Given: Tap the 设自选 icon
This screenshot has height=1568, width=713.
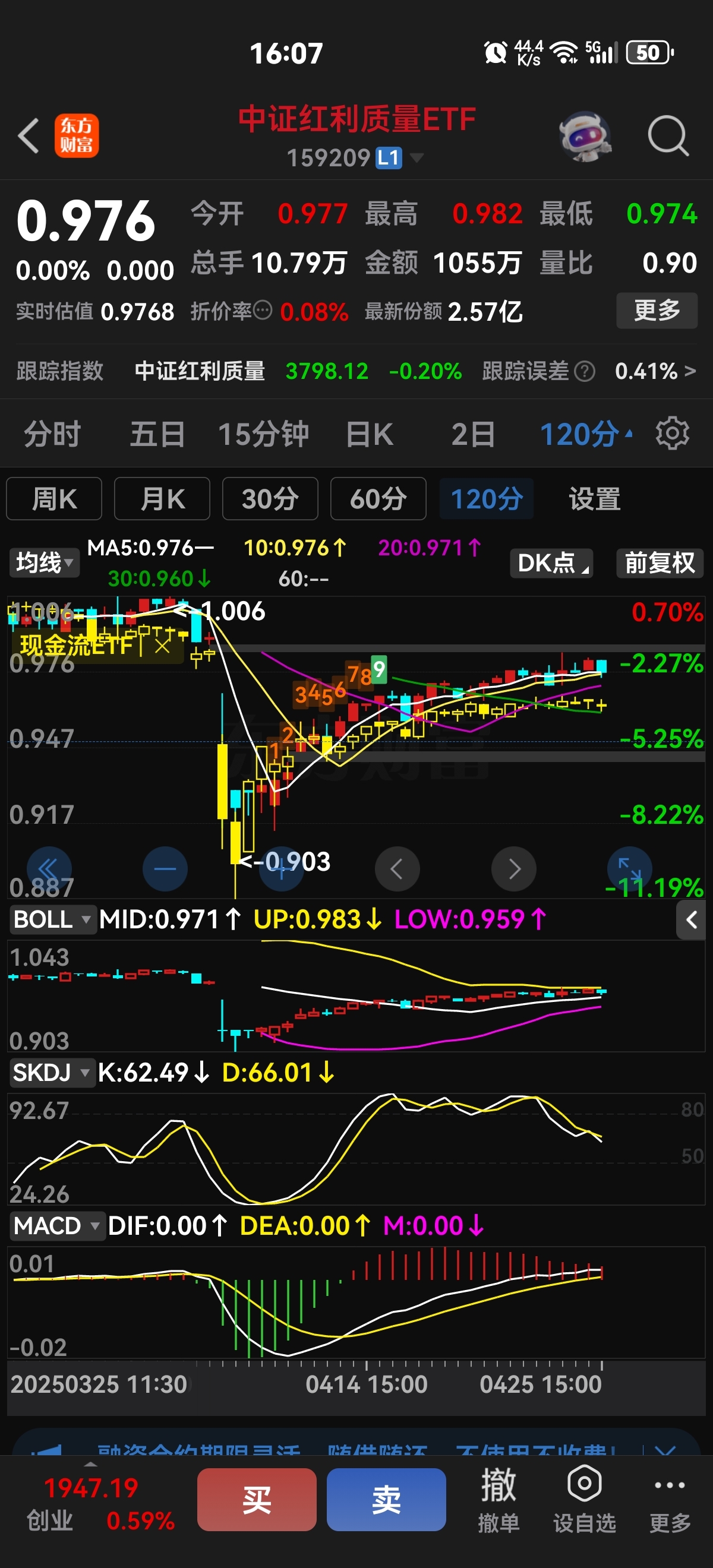Looking at the screenshot, I should [x=585, y=1499].
